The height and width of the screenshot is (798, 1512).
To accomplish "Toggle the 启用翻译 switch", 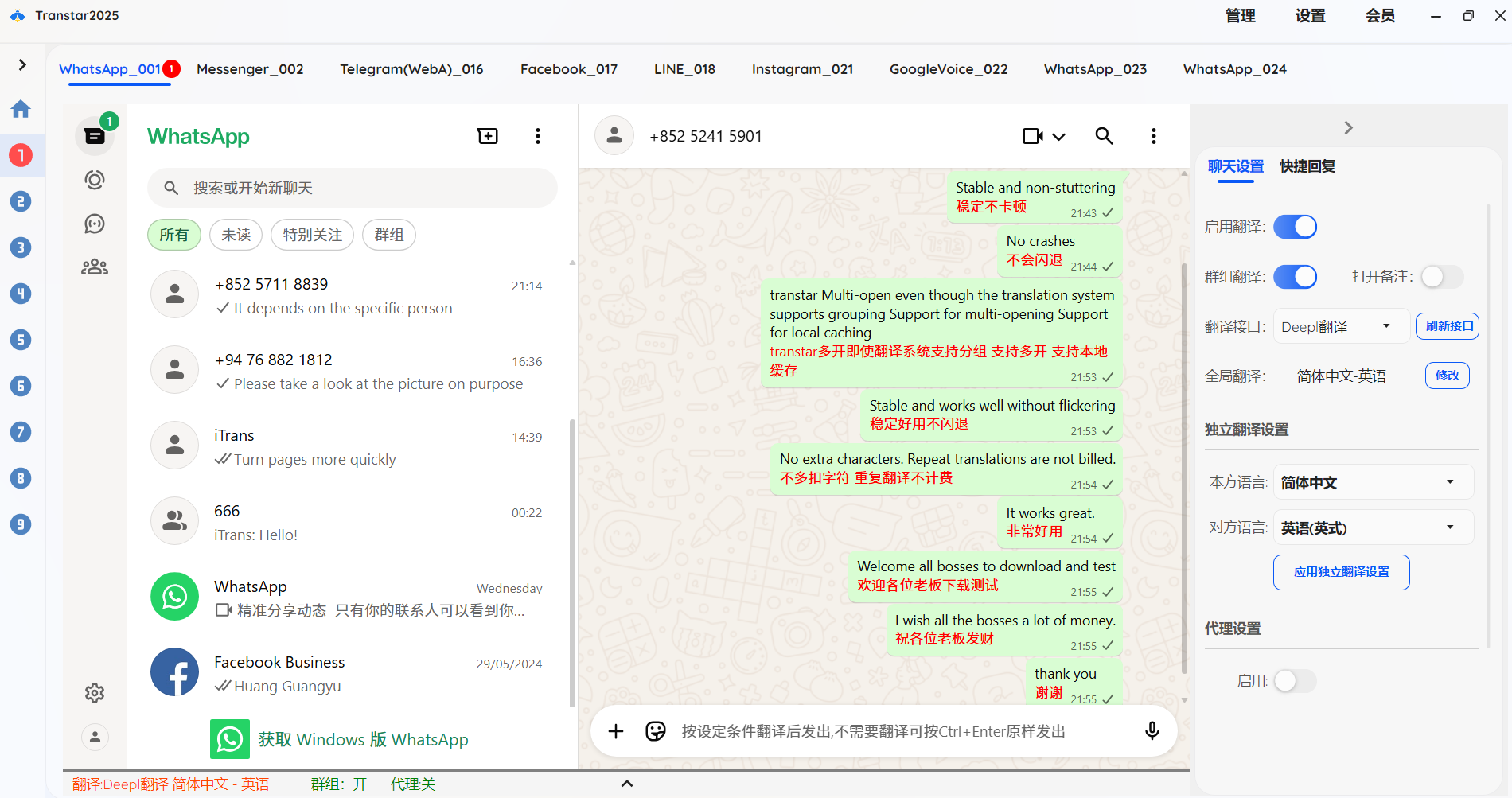I will [x=1295, y=227].
